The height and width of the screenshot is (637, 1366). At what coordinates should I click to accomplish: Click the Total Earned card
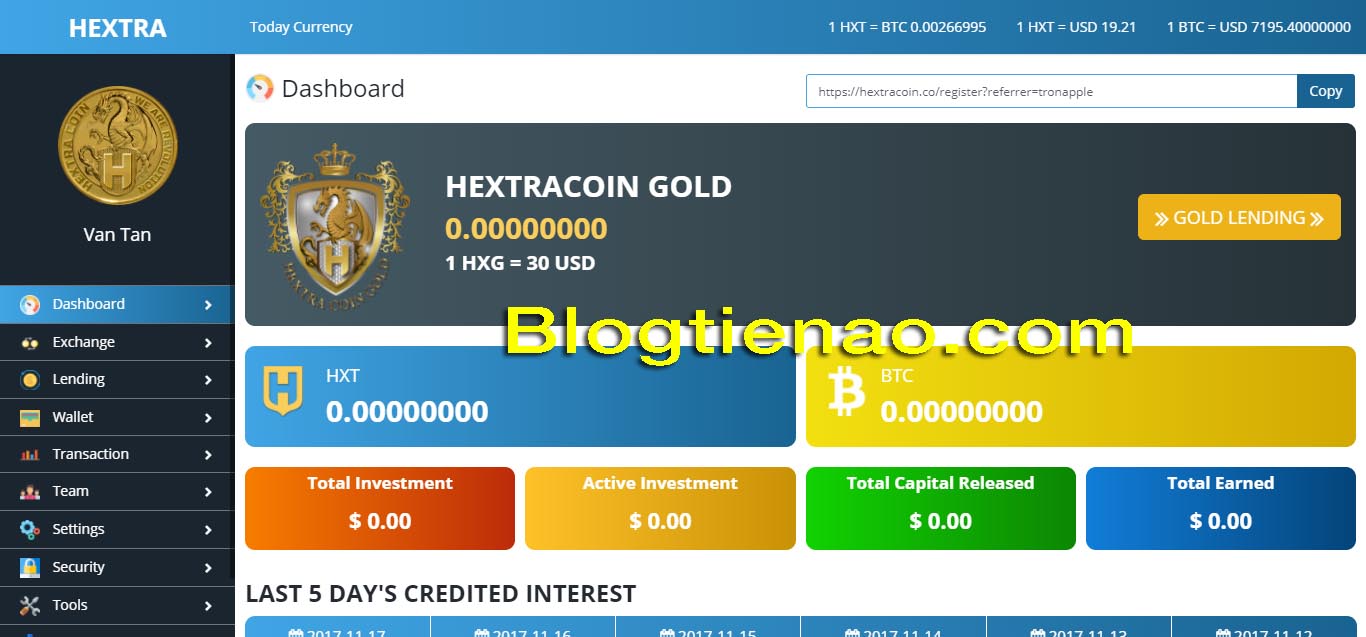point(1221,508)
